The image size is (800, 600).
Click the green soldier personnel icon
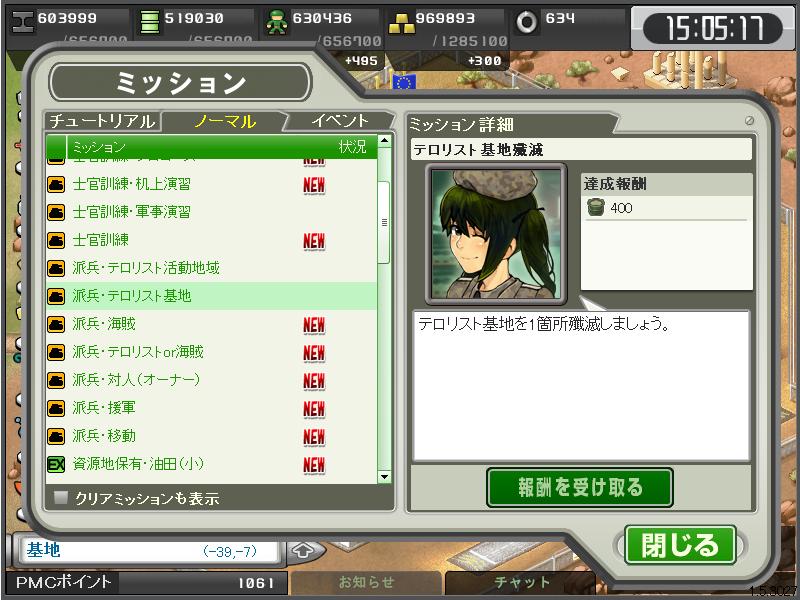coord(277,22)
